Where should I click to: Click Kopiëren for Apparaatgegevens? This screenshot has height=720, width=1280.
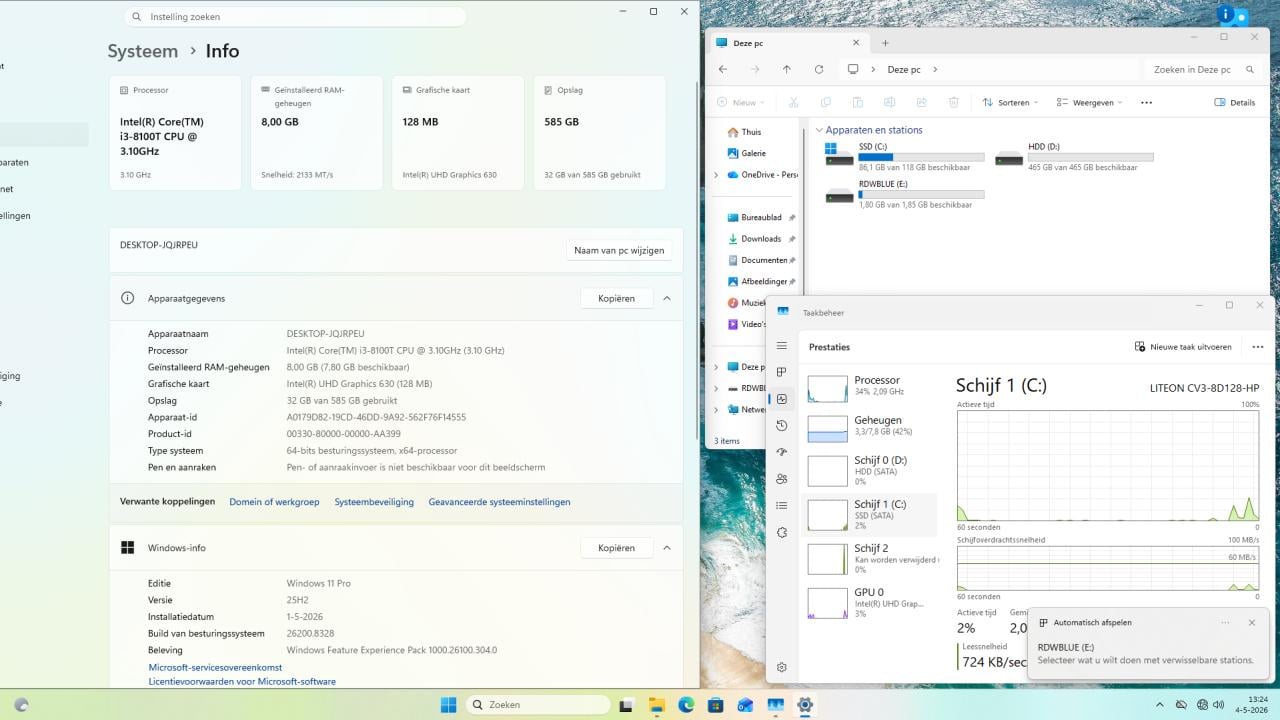coord(616,298)
